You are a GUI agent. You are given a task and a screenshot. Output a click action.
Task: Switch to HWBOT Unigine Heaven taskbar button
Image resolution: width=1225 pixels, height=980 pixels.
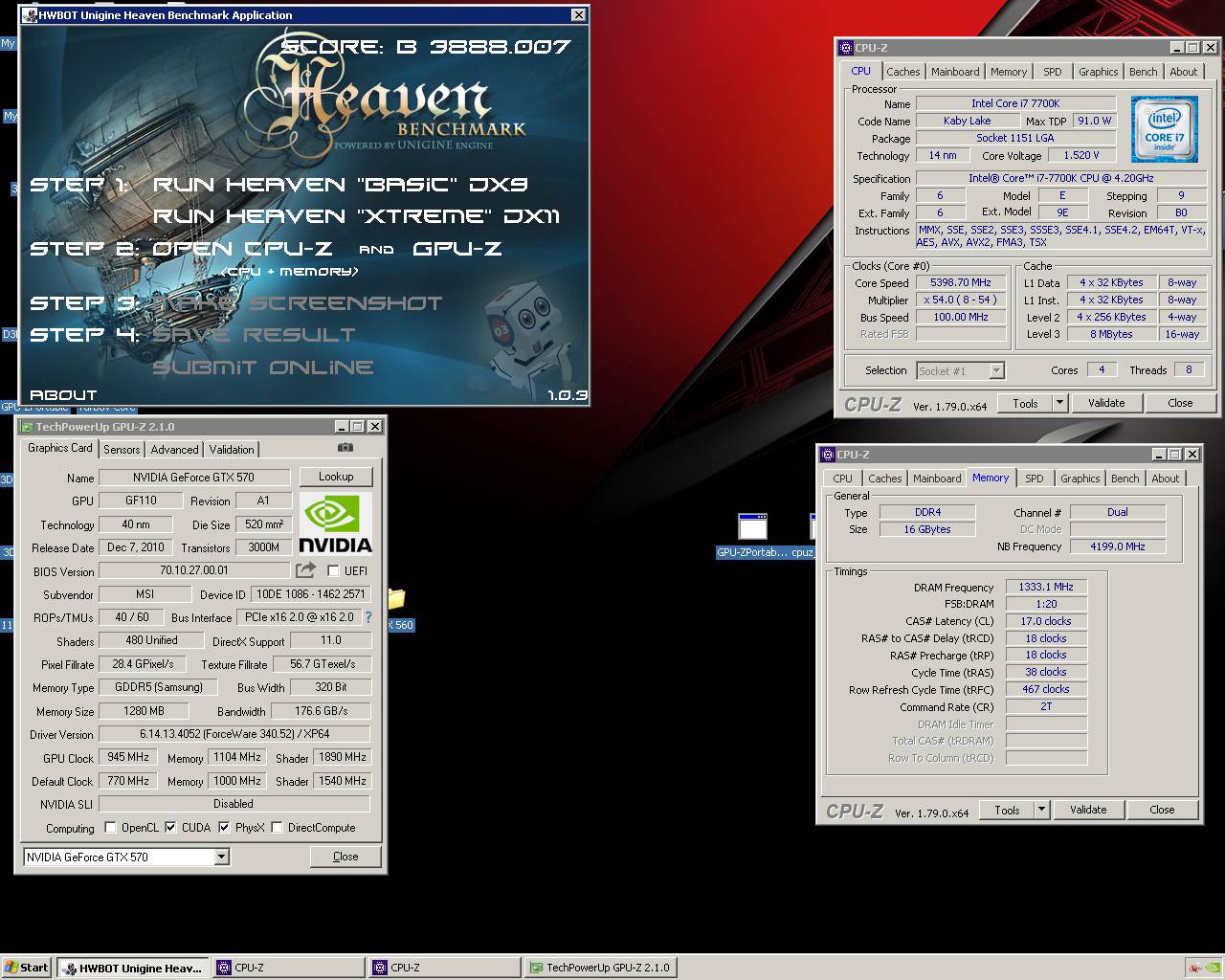pyautogui.click(x=133, y=968)
